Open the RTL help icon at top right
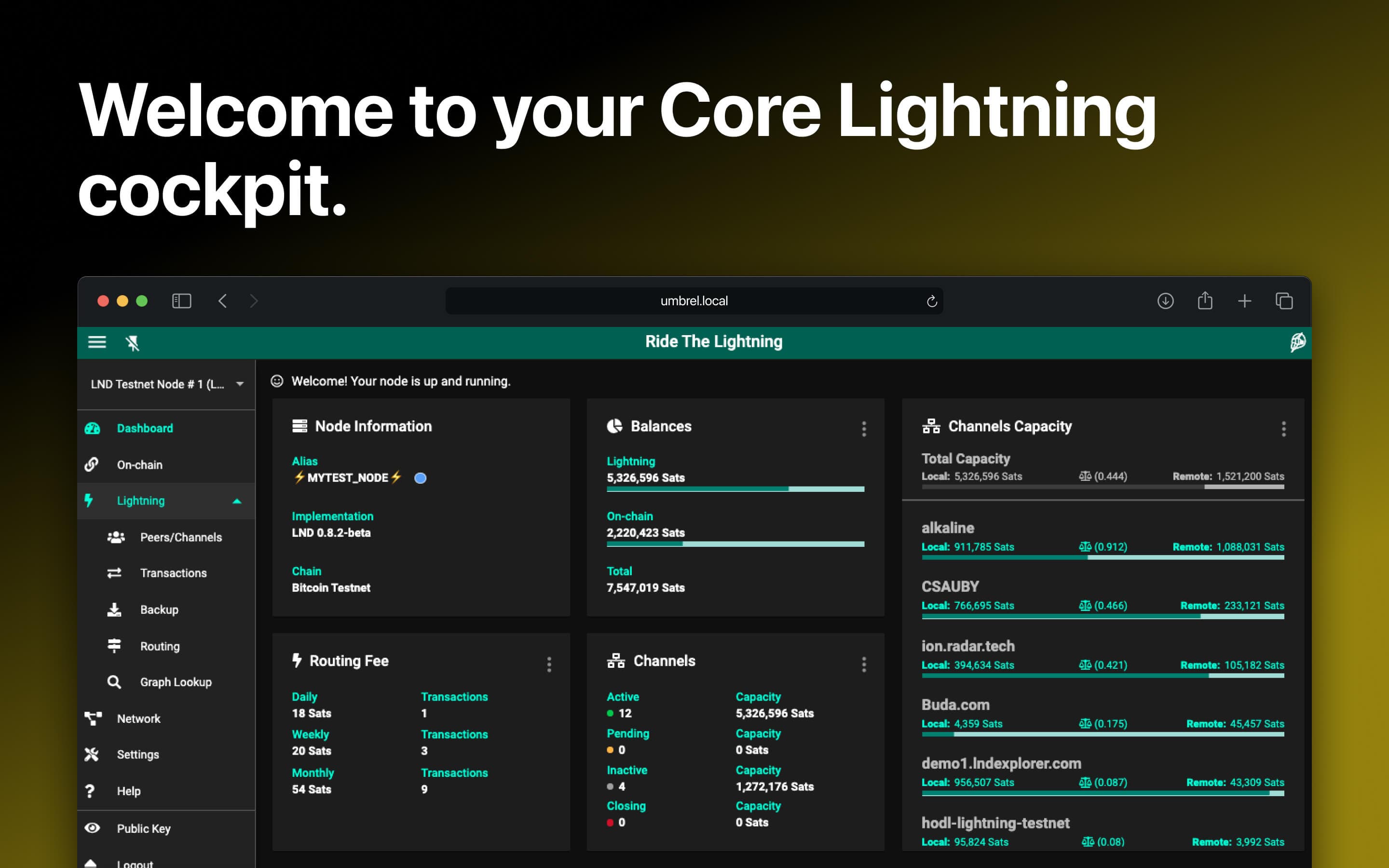 pos(1297,342)
